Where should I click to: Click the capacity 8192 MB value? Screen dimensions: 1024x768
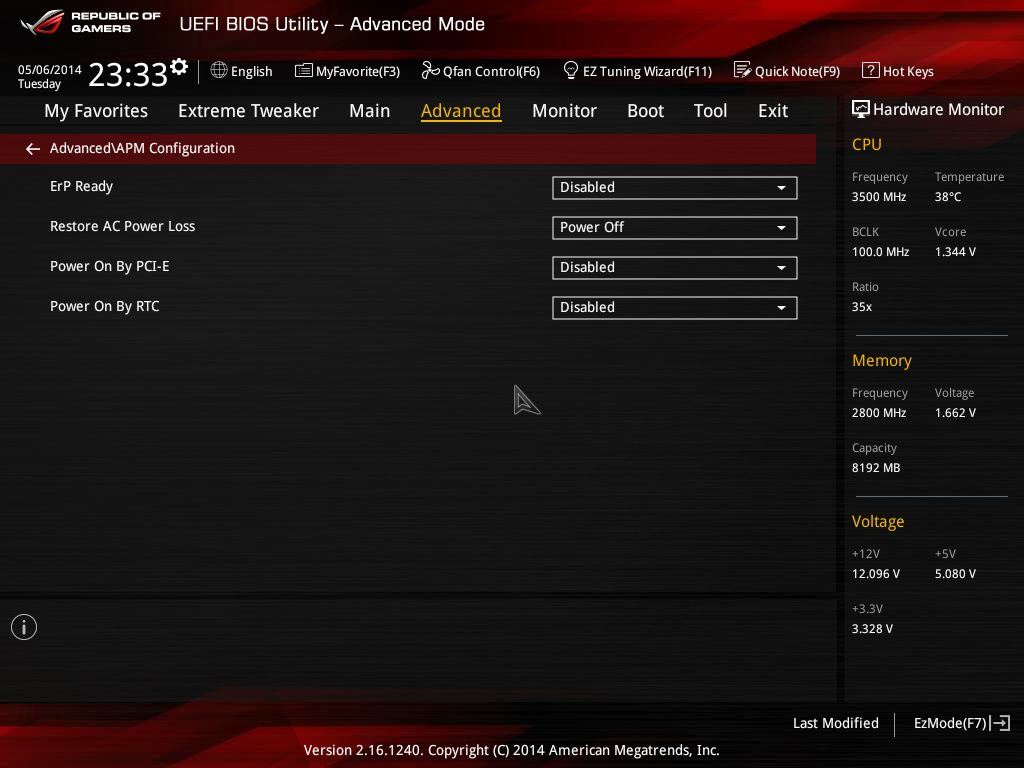coord(876,468)
